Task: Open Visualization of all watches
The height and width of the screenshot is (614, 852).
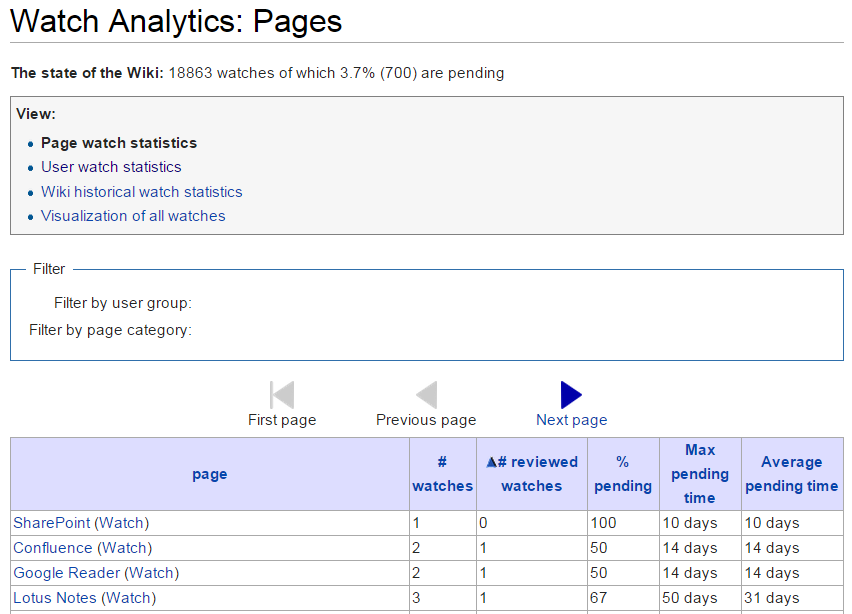Action: (133, 216)
